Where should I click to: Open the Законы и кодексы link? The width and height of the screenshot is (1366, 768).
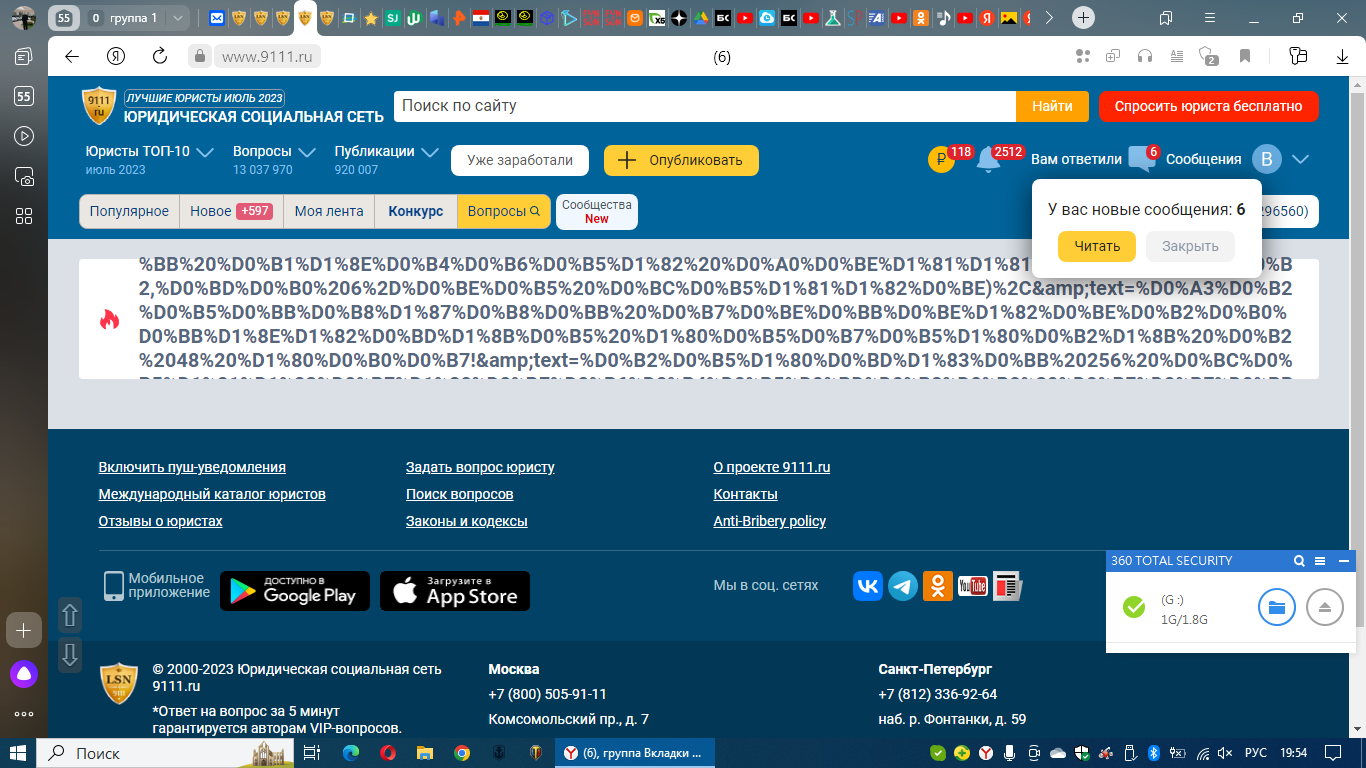[466, 521]
